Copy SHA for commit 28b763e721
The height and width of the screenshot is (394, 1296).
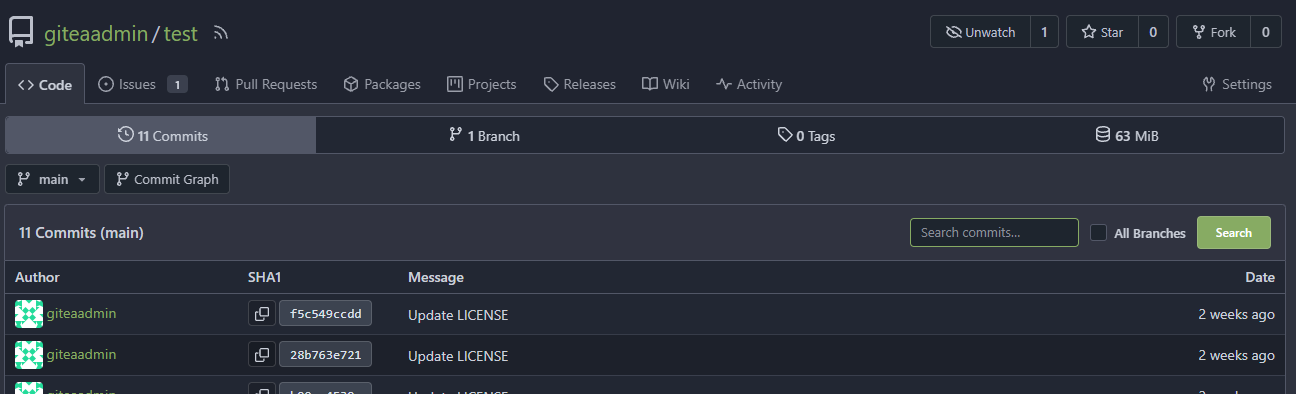[262, 355]
